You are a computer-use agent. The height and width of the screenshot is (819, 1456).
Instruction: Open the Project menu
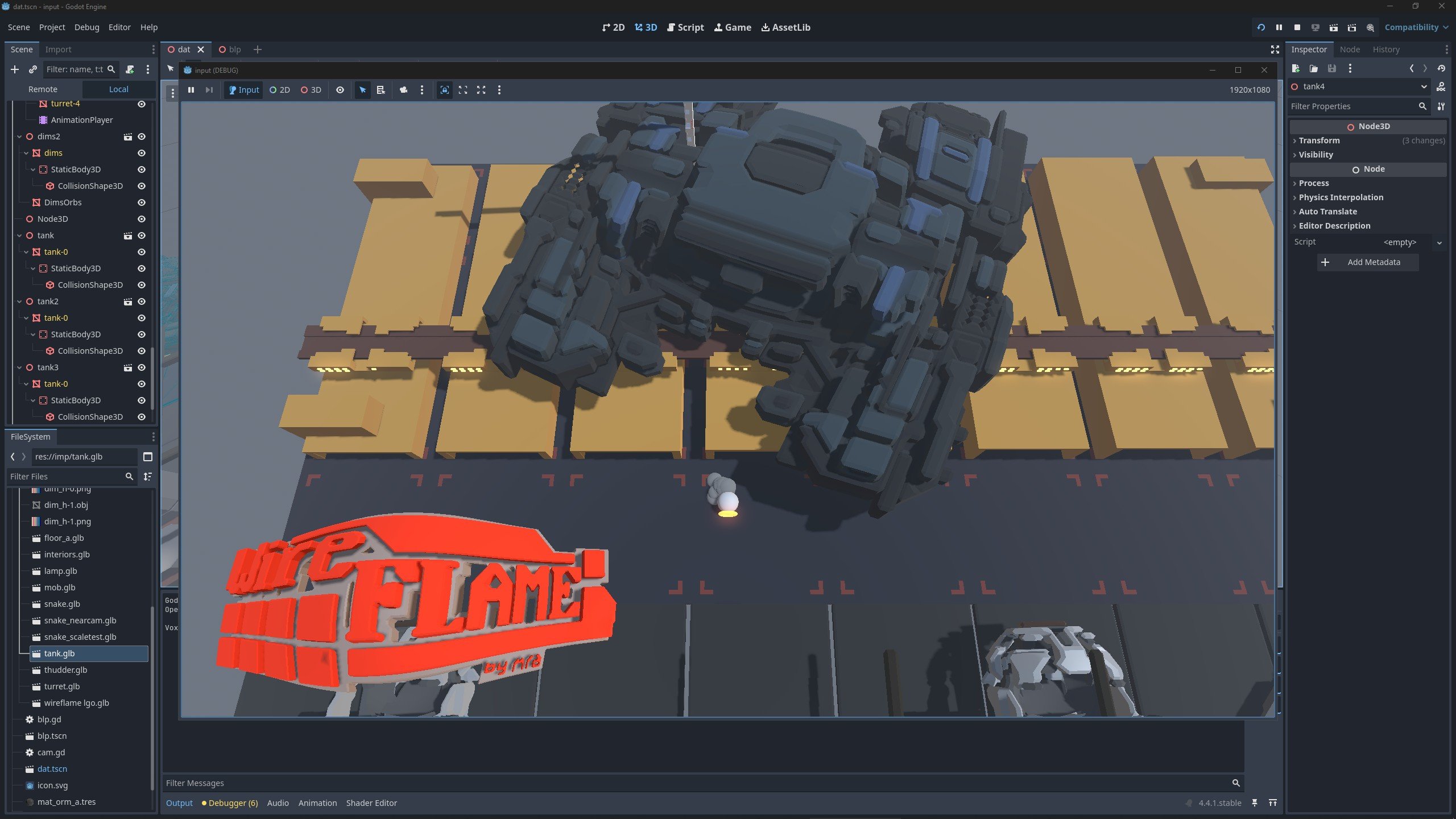coord(52,27)
